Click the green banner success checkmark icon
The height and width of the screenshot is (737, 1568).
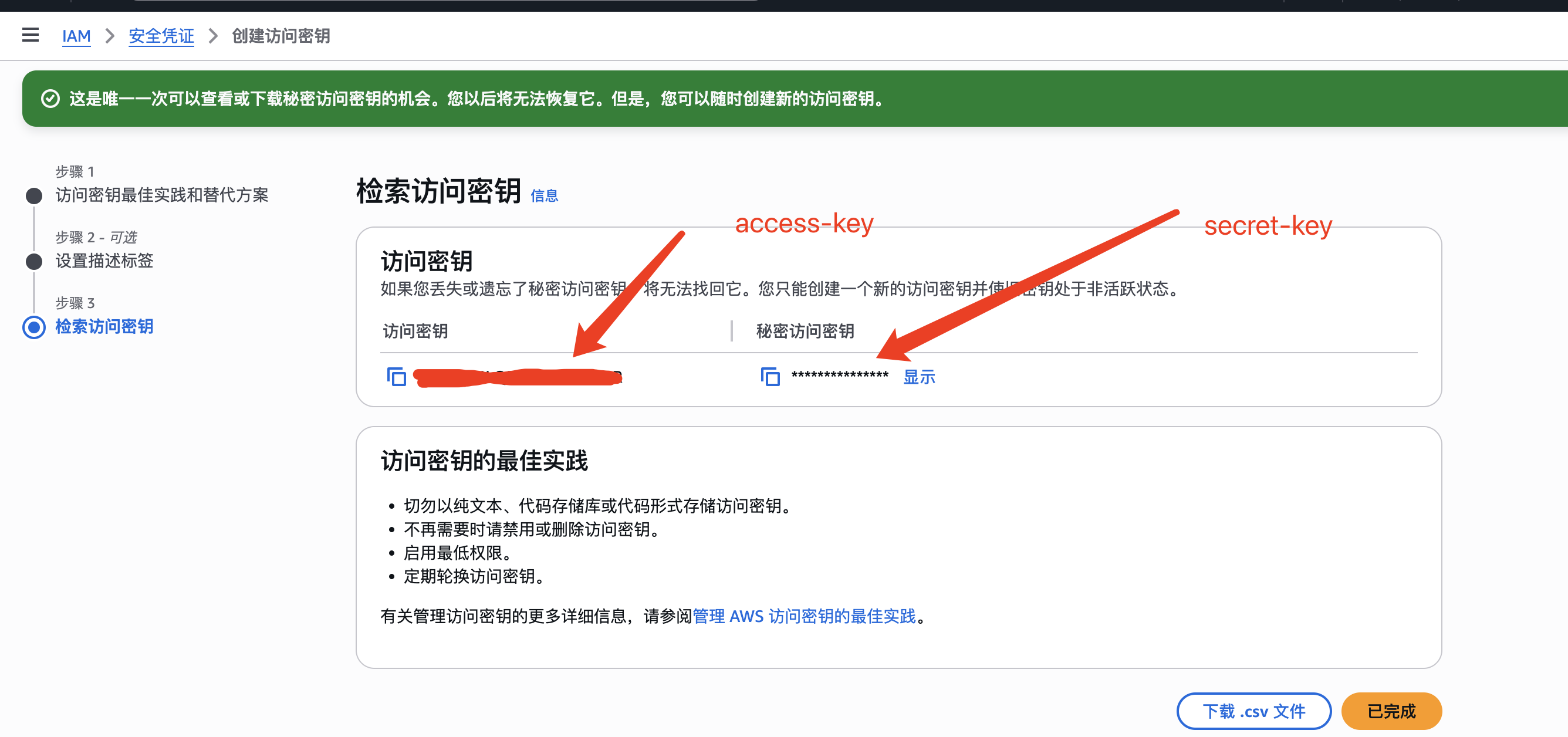[x=50, y=99]
